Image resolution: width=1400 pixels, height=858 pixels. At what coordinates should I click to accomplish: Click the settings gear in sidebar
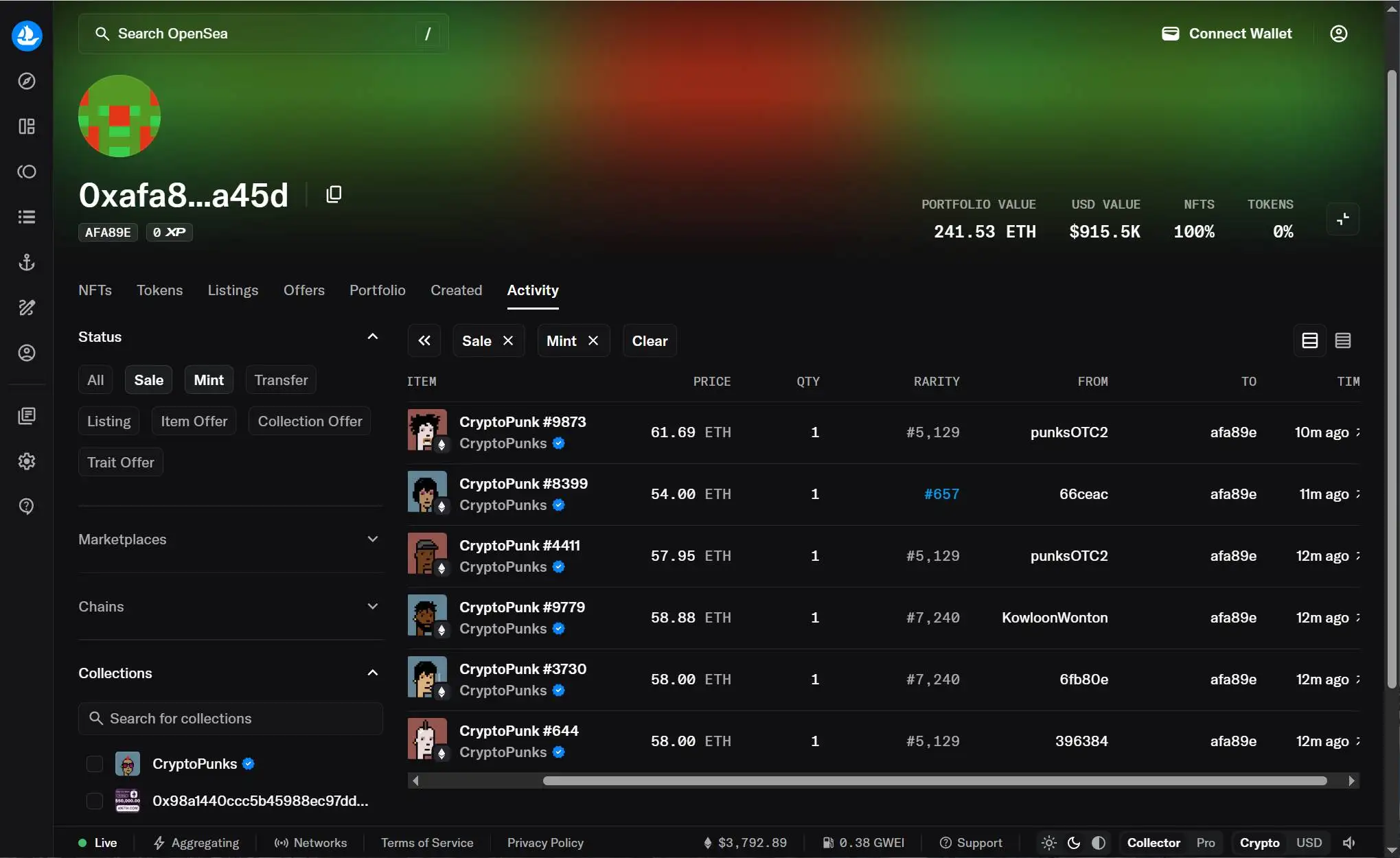pos(27,461)
